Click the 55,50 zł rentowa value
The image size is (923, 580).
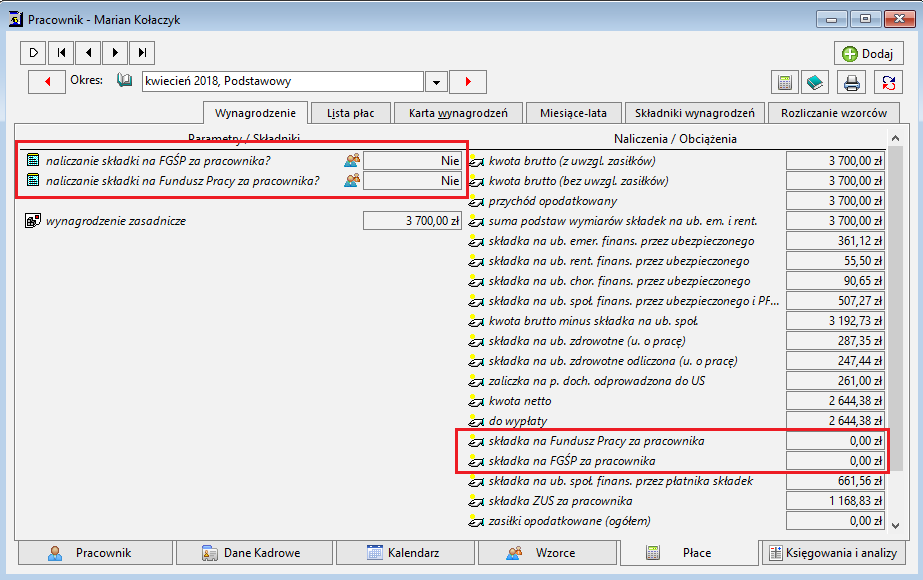835,261
